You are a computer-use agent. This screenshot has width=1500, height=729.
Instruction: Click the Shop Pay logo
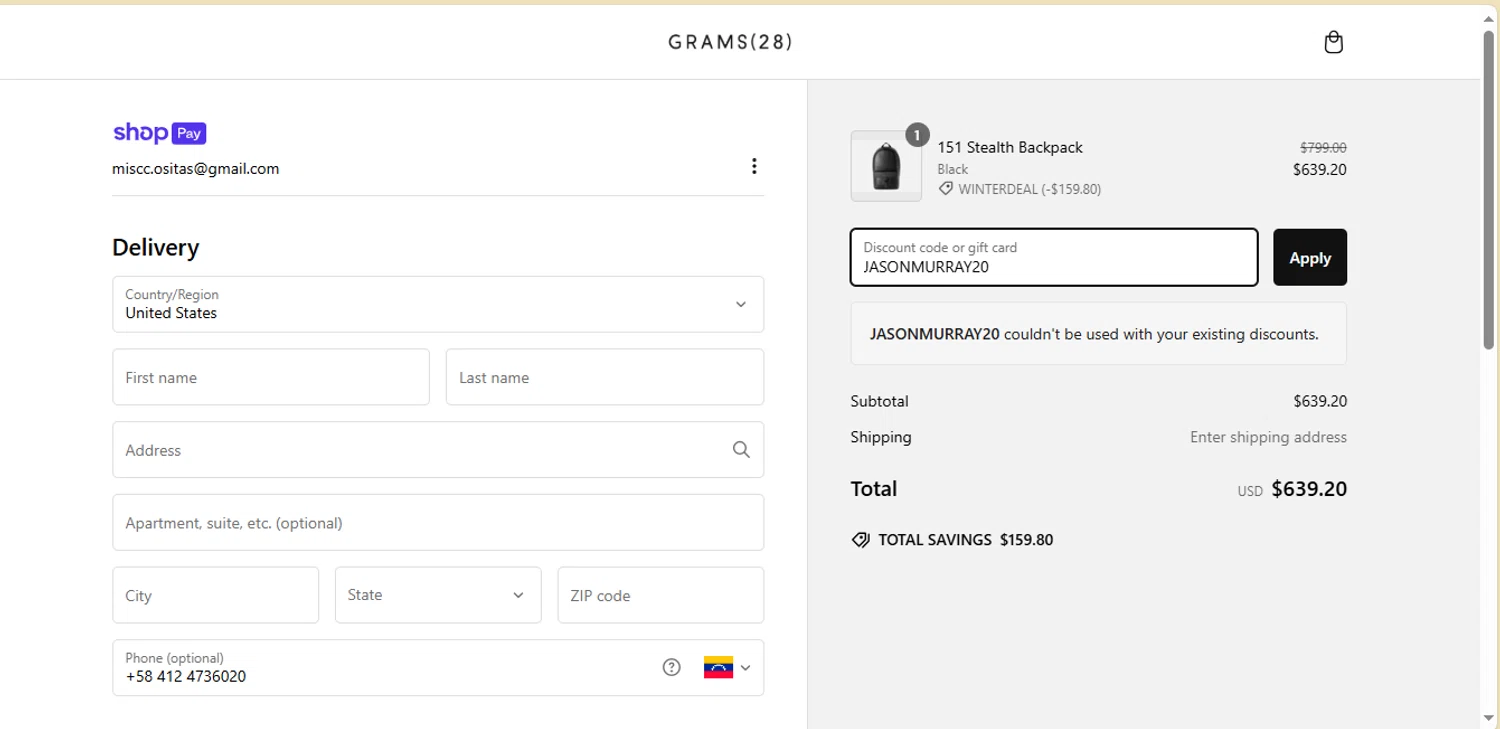[x=160, y=133]
